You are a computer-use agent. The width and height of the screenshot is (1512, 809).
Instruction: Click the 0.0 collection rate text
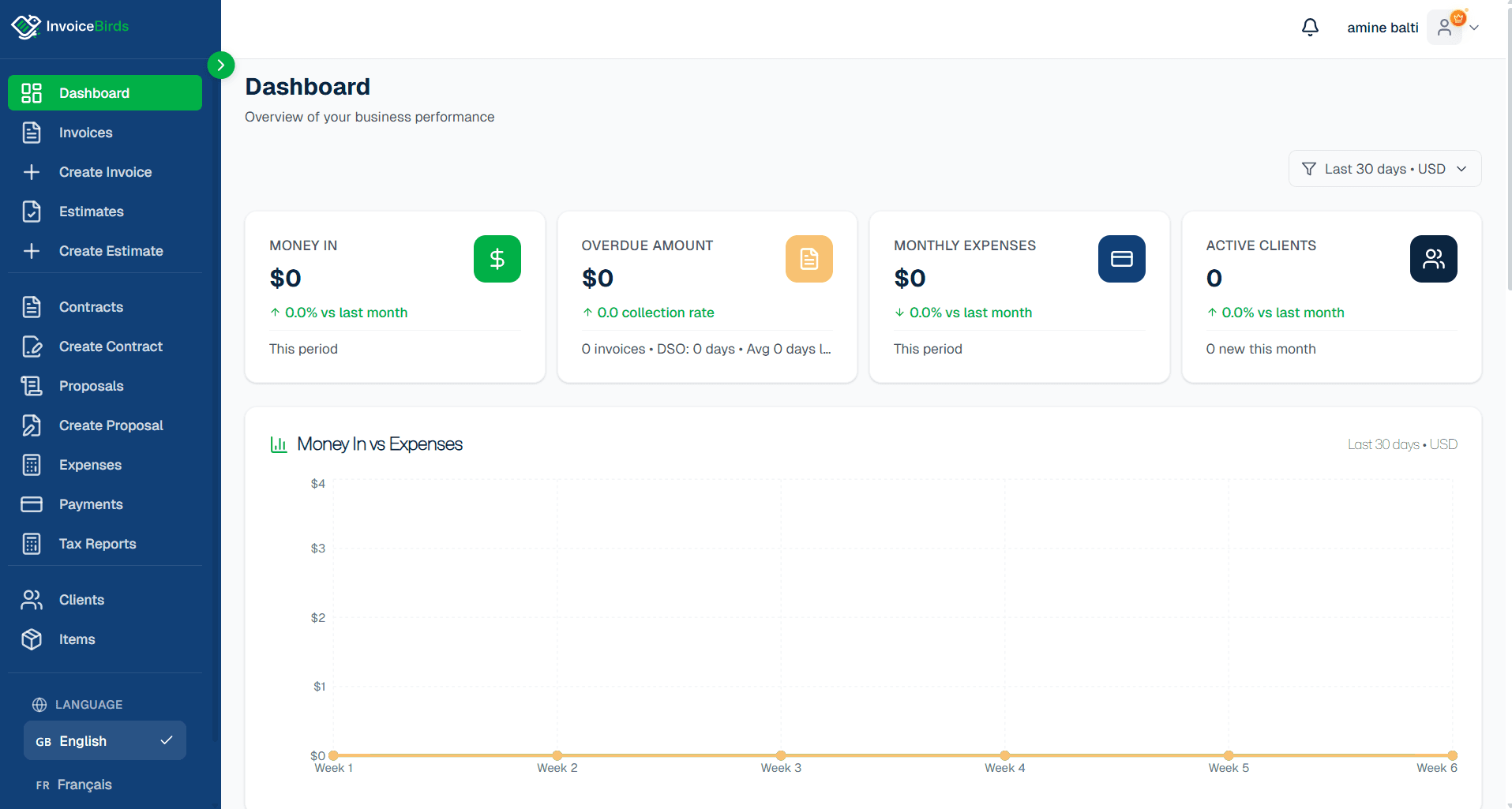point(655,313)
